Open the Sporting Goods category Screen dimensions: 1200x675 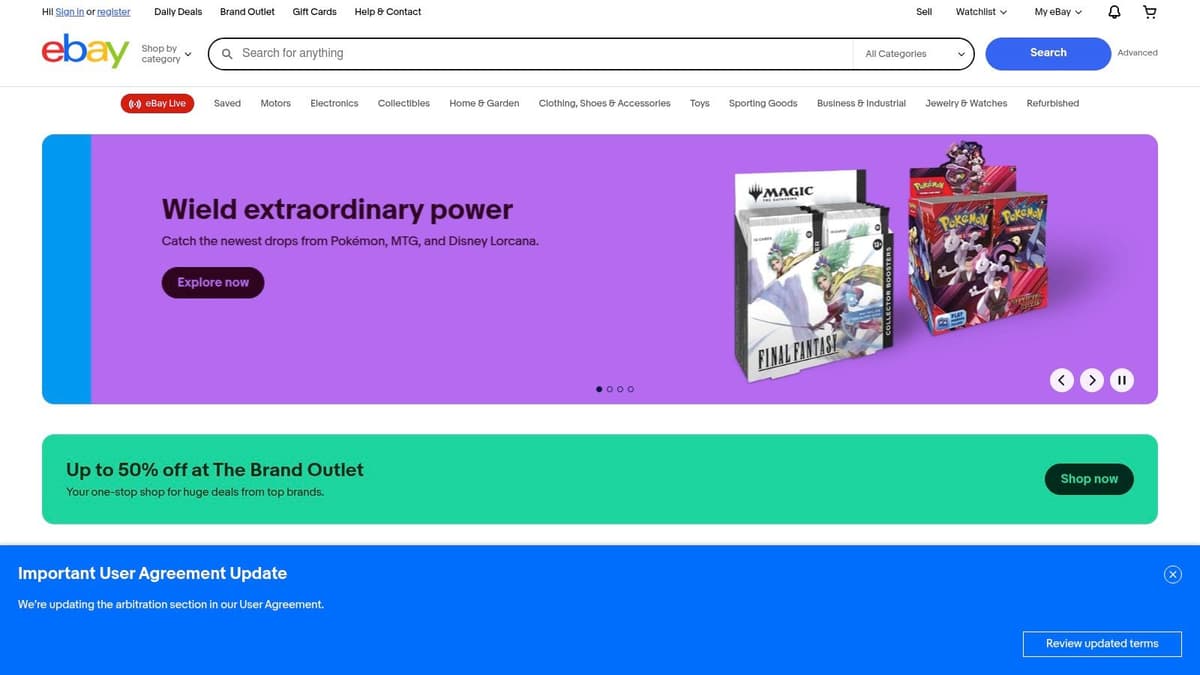pyautogui.click(x=763, y=103)
